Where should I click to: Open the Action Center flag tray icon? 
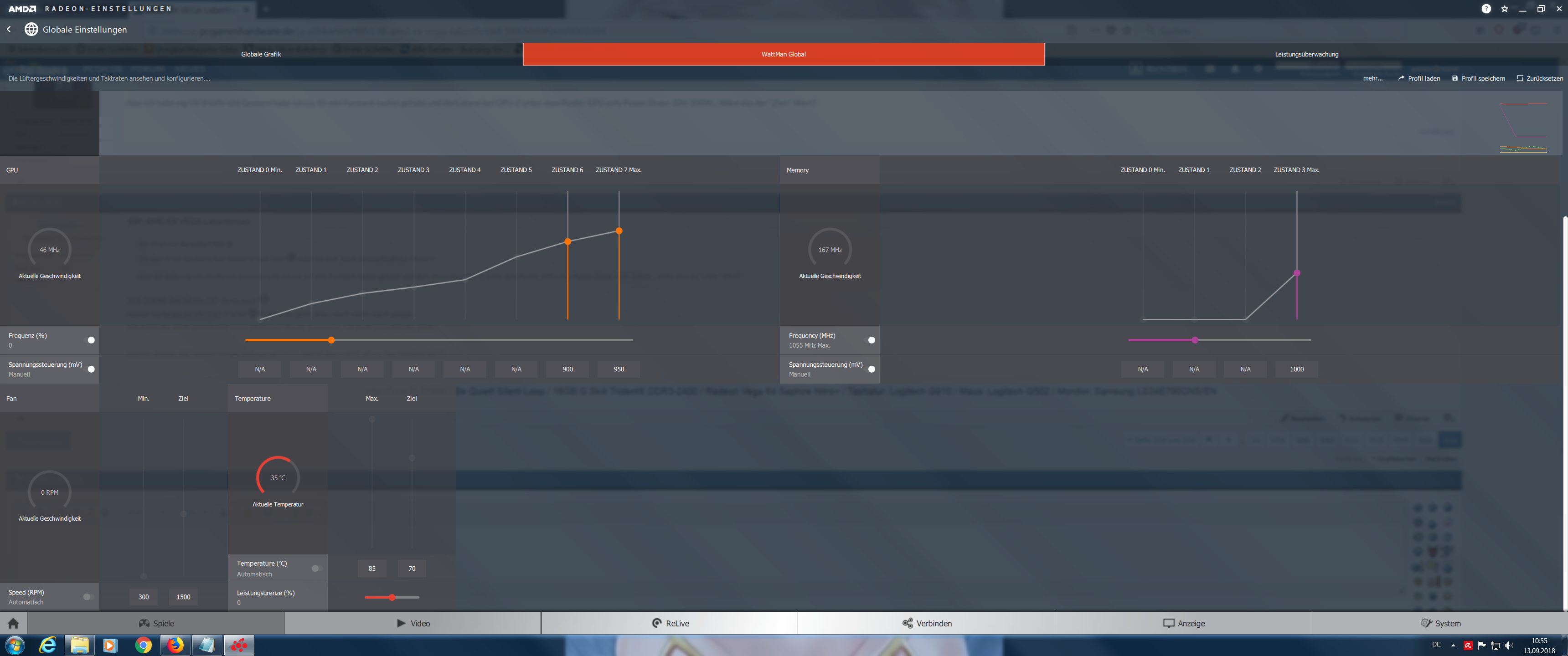coord(1481,646)
